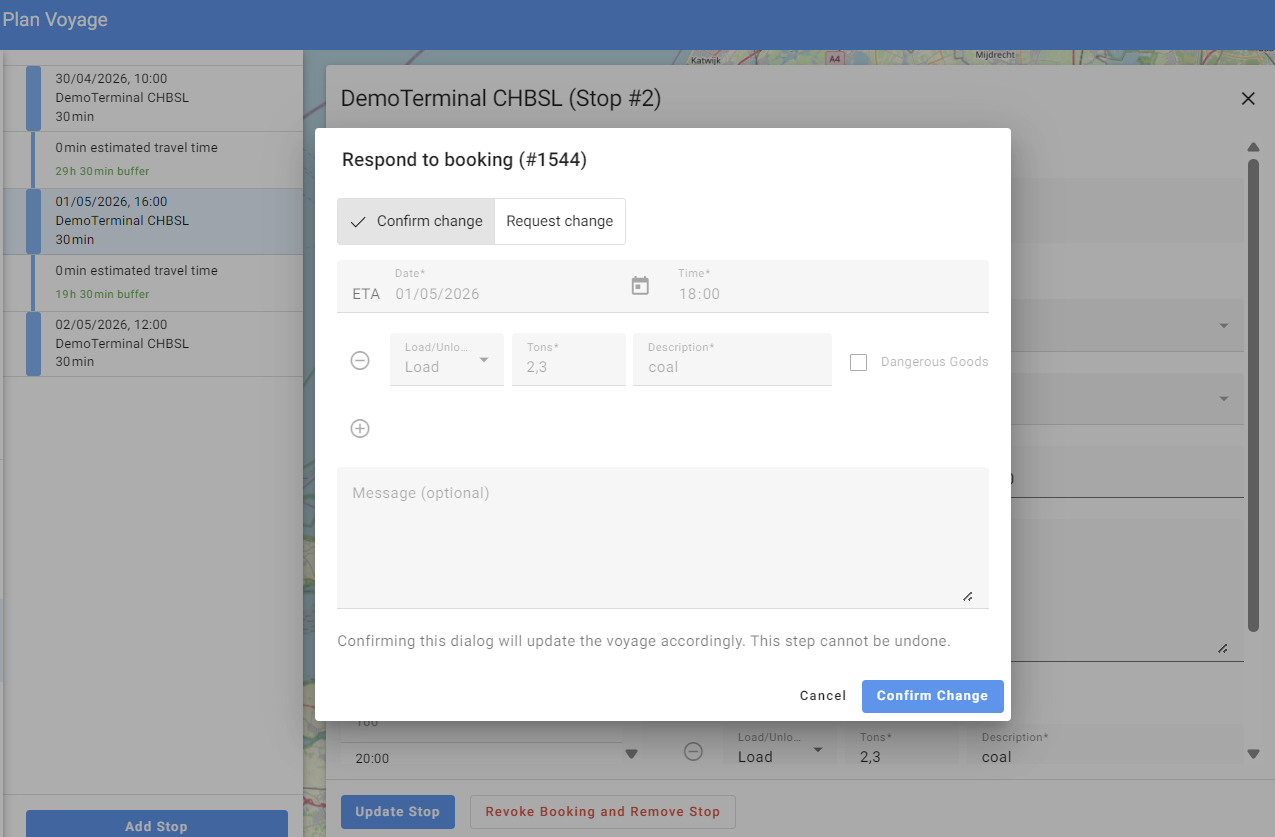
Task: Enable the Dangerous Goods checkbox
Action: [858, 362]
